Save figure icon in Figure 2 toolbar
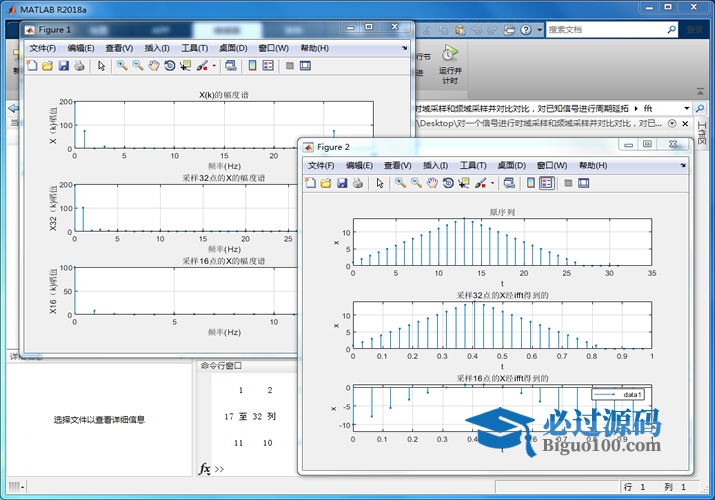The image size is (715, 500). [x=342, y=183]
